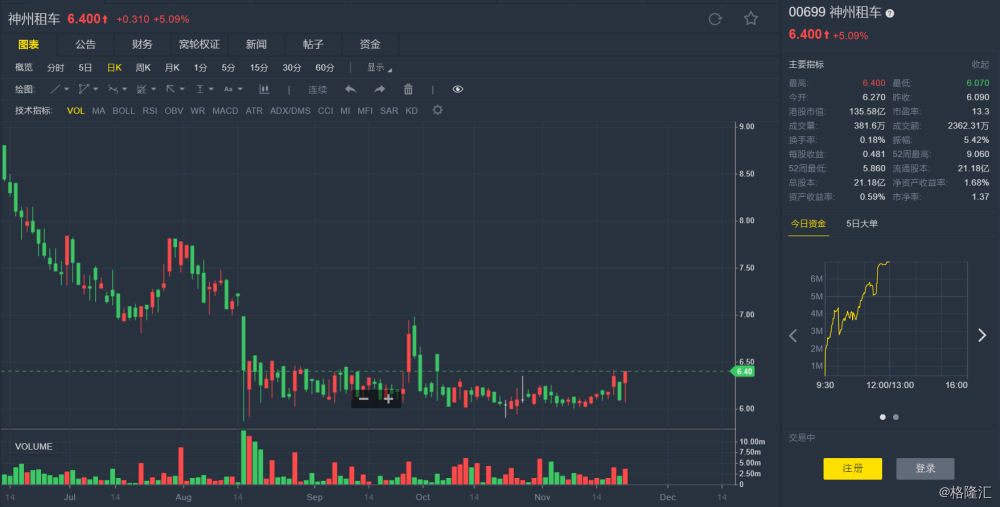This screenshot has height=507, width=1000.
Task: Expand arrow marker tool dropdown arrow
Action: coord(182,89)
